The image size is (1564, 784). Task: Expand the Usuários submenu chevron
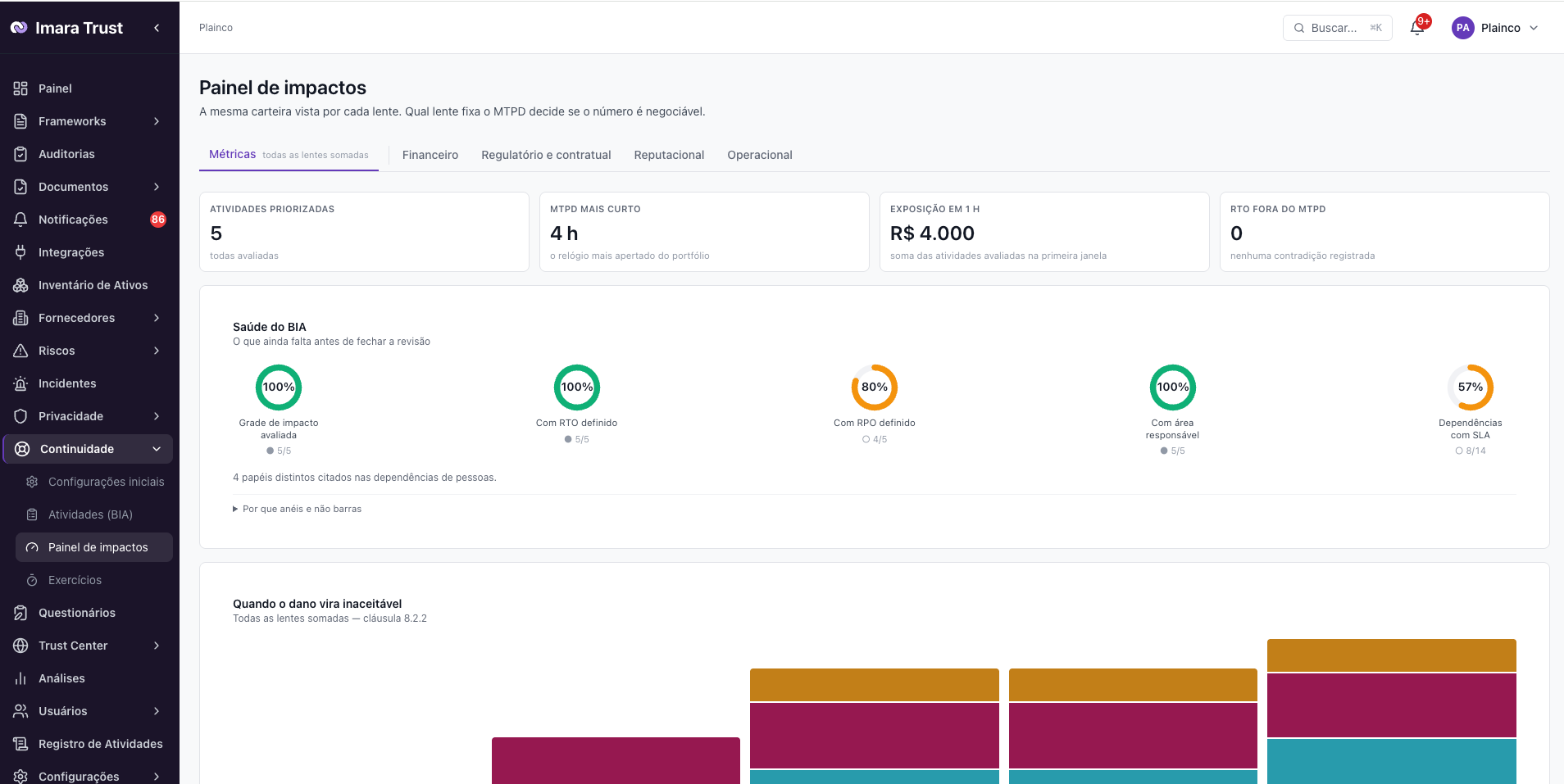[157, 711]
